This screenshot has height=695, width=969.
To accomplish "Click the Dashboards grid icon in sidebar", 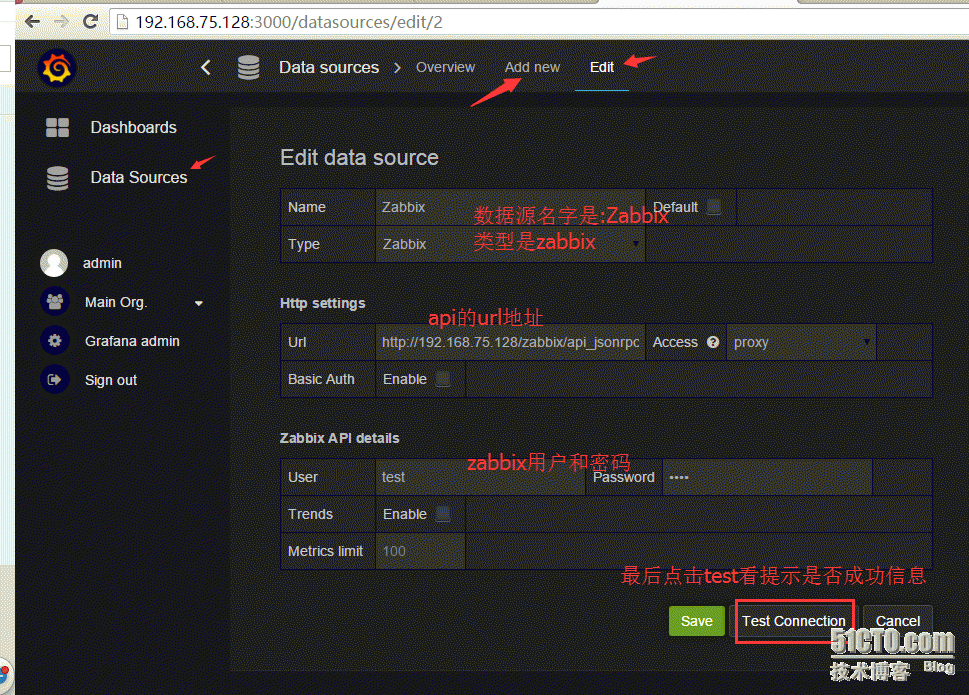I will point(57,127).
